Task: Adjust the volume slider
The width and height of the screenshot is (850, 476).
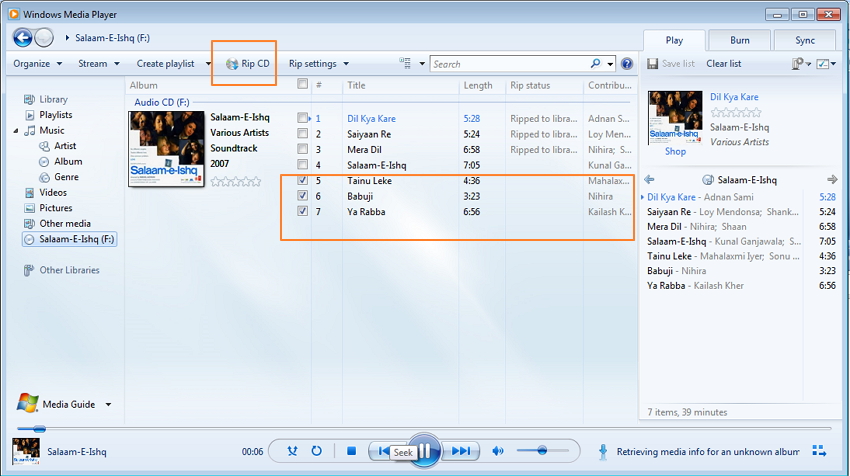Action: [541, 451]
